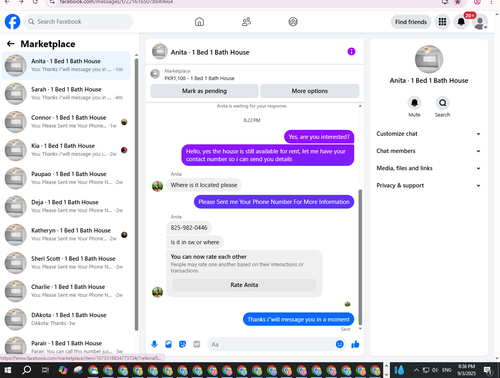The width and height of the screenshot is (500, 378).
Task: Open the purple conversation information icon
Action: click(x=351, y=51)
